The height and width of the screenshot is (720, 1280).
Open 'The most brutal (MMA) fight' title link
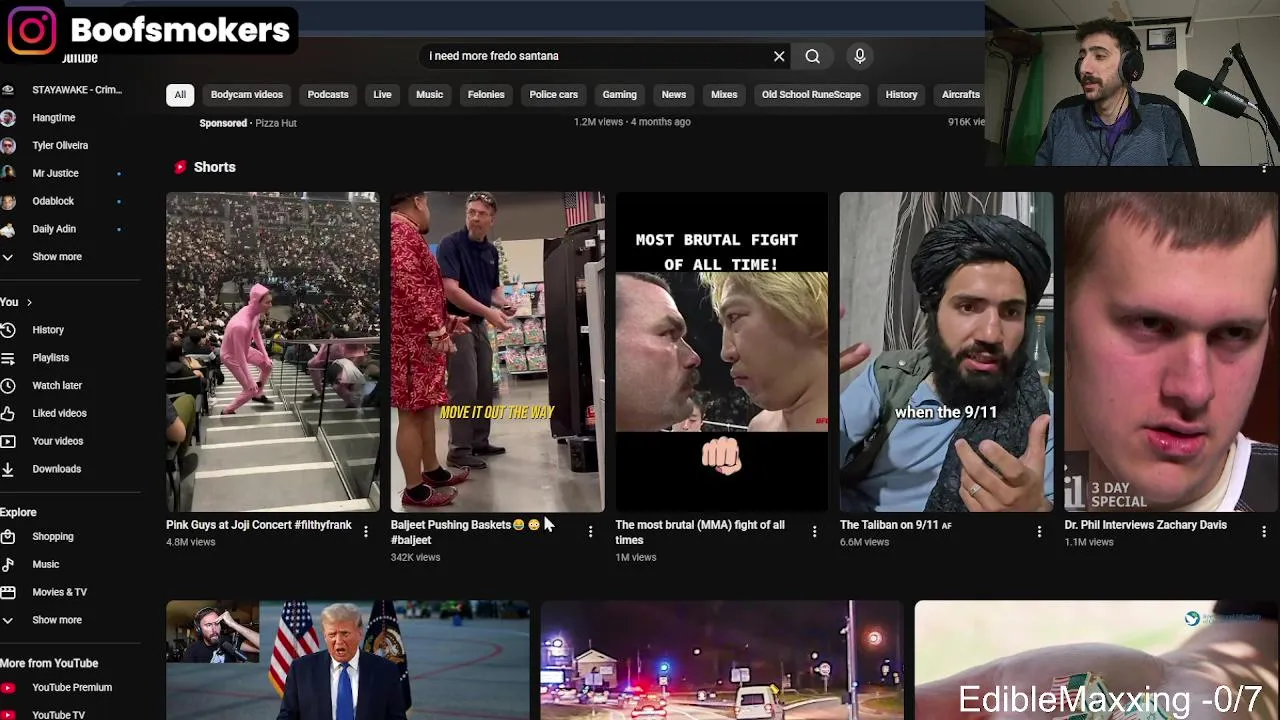tap(700, 532)
